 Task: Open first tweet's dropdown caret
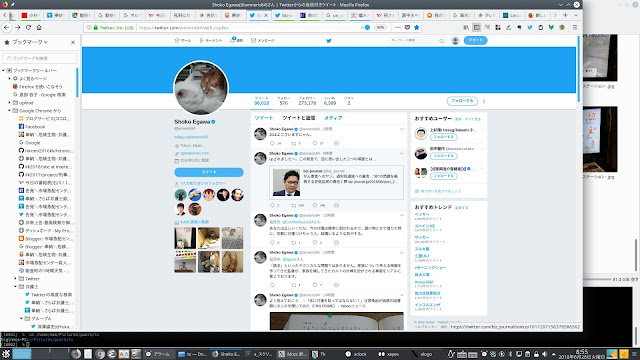401,129
